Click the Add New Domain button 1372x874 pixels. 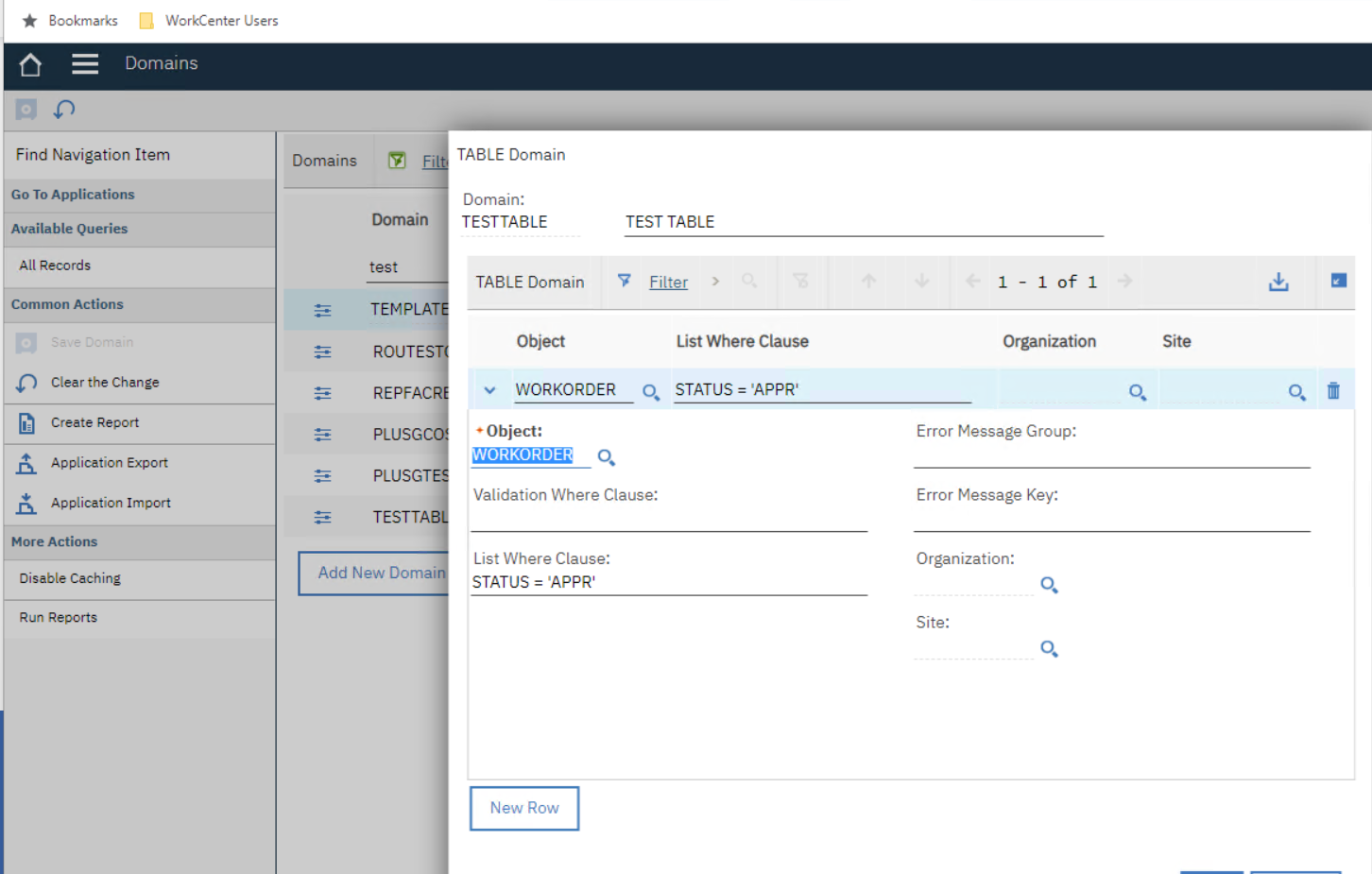[373, 574]
